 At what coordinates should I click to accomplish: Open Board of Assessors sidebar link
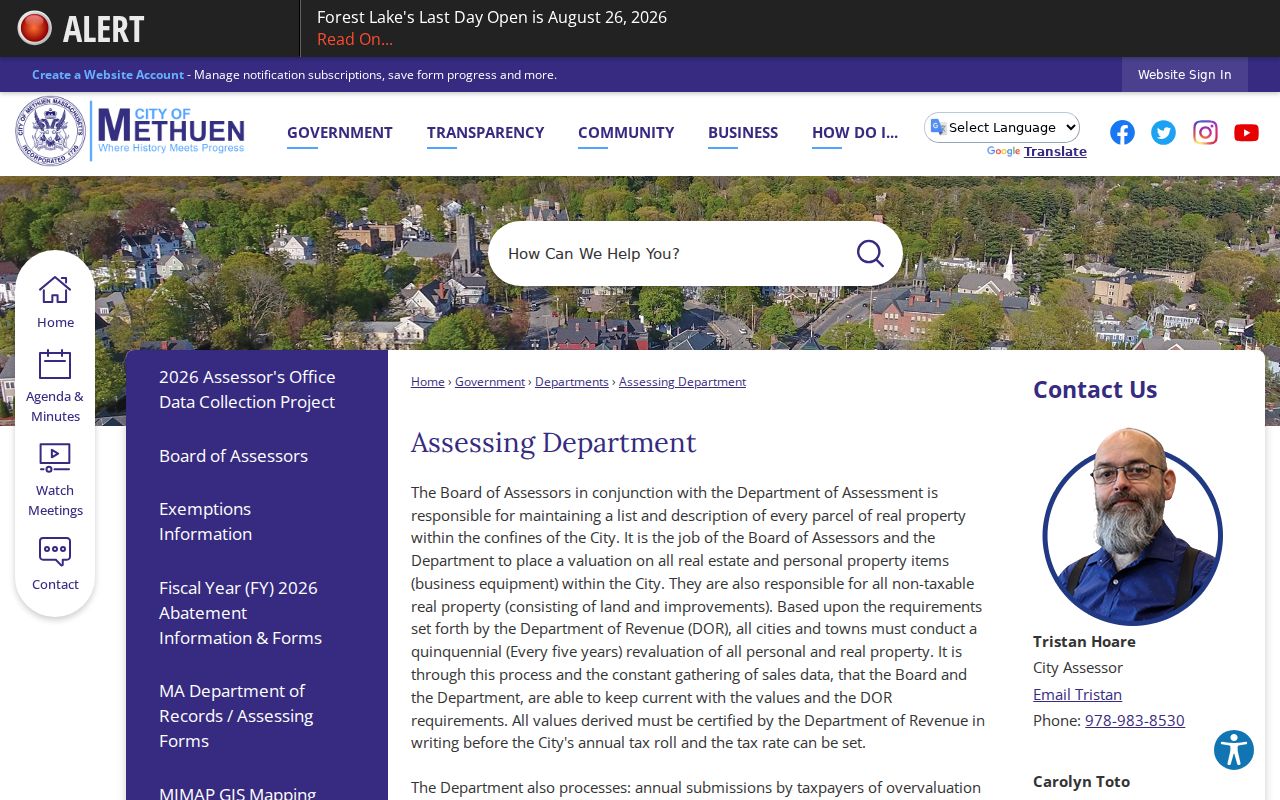pos(233,455)
